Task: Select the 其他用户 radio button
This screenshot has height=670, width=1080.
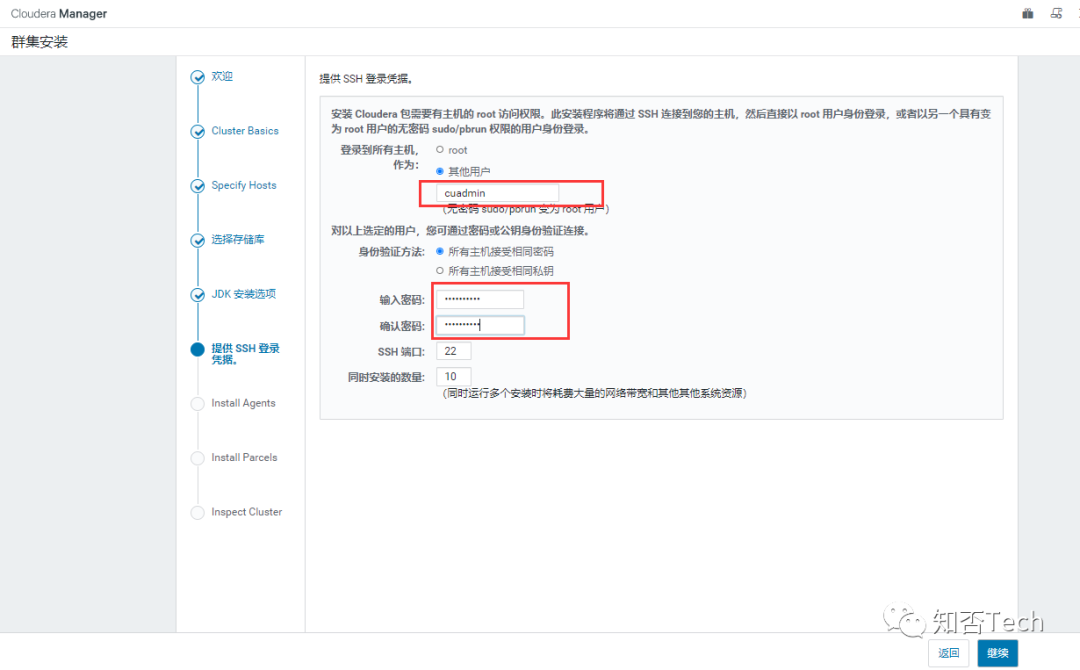Action: 439,171
